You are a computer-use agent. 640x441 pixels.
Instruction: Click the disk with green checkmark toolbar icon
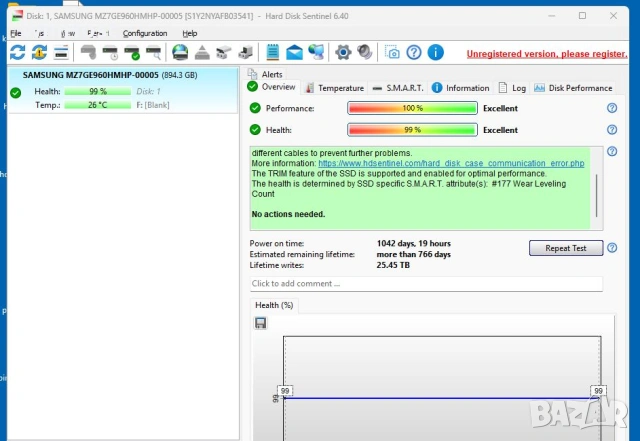tap(132, 53)
